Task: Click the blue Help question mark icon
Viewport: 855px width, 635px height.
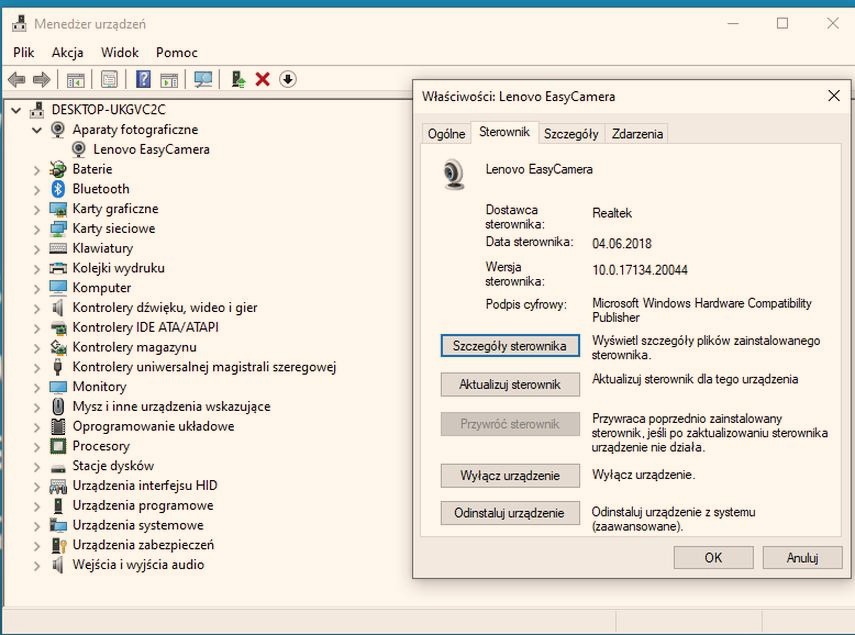Action: point(143,80)
